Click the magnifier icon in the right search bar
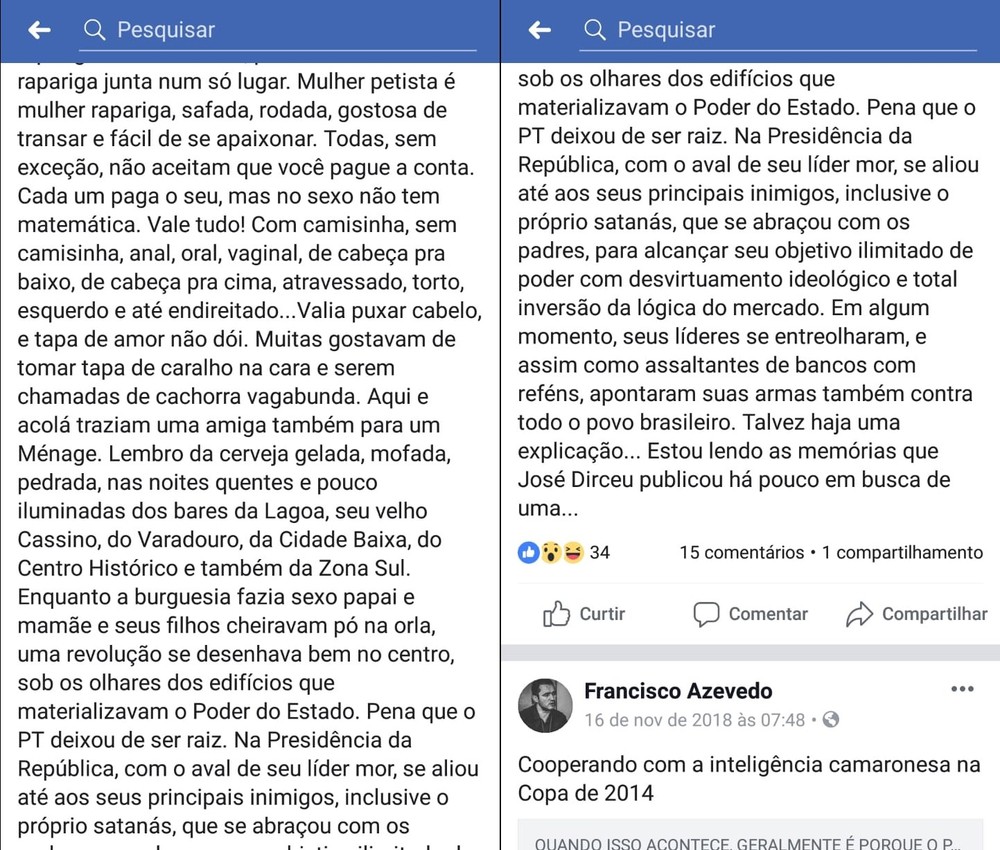The image size is (1000, 850). [x=595, y=30]
